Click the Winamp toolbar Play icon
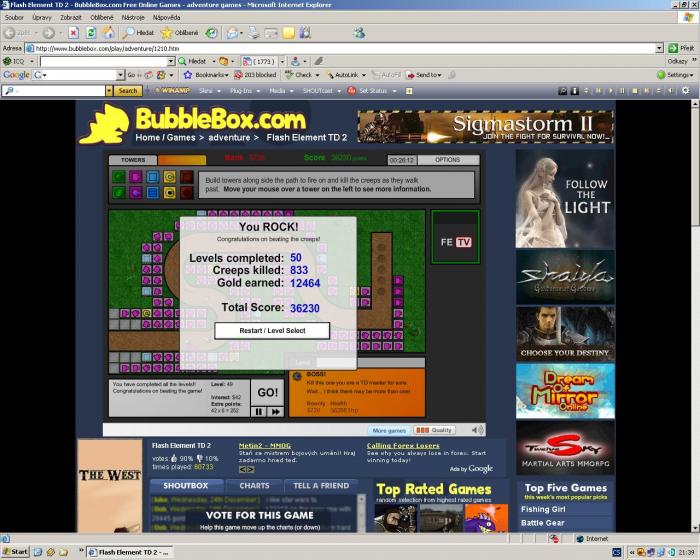The width and height of the screenshot is (700, 560). coord(611,91)
